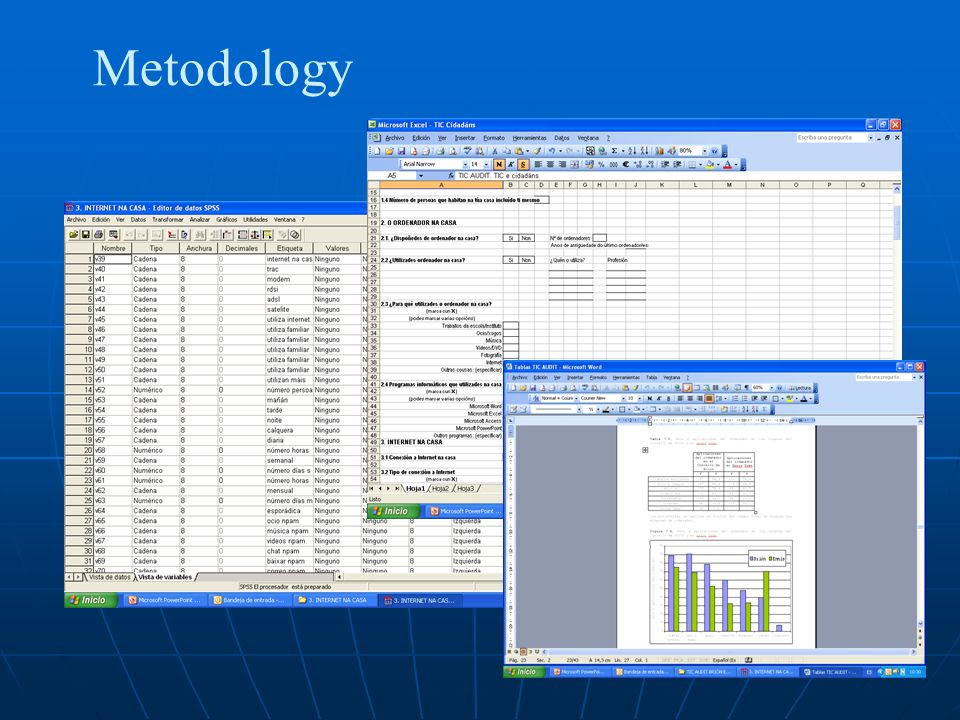
Task: Open the Borders dropdown arrow in Excel
Action: point(700,165)
